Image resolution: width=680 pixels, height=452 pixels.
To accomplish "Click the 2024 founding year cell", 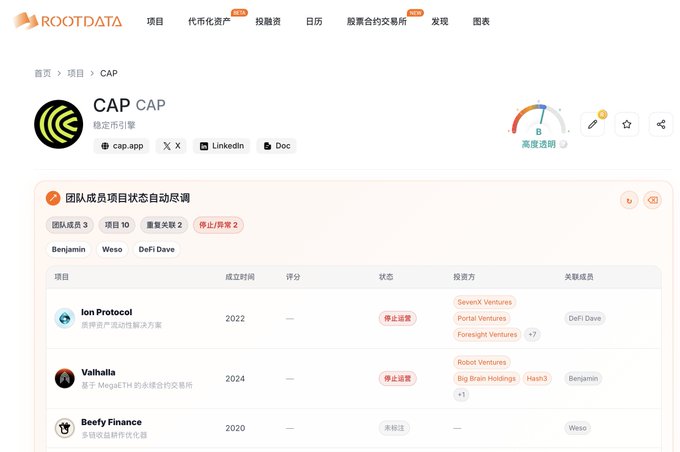I will click(x=235, y=378).
